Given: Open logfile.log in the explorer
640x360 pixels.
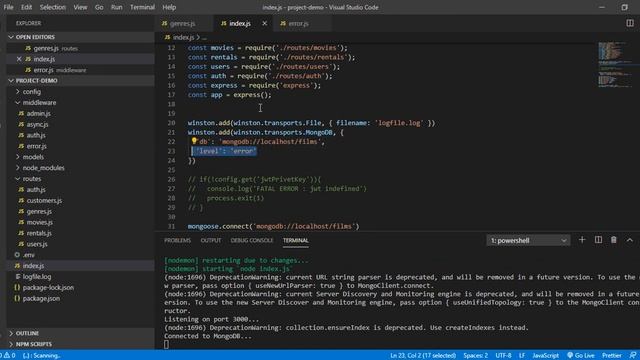Looking at the screenshot, I should coord(80,277).
